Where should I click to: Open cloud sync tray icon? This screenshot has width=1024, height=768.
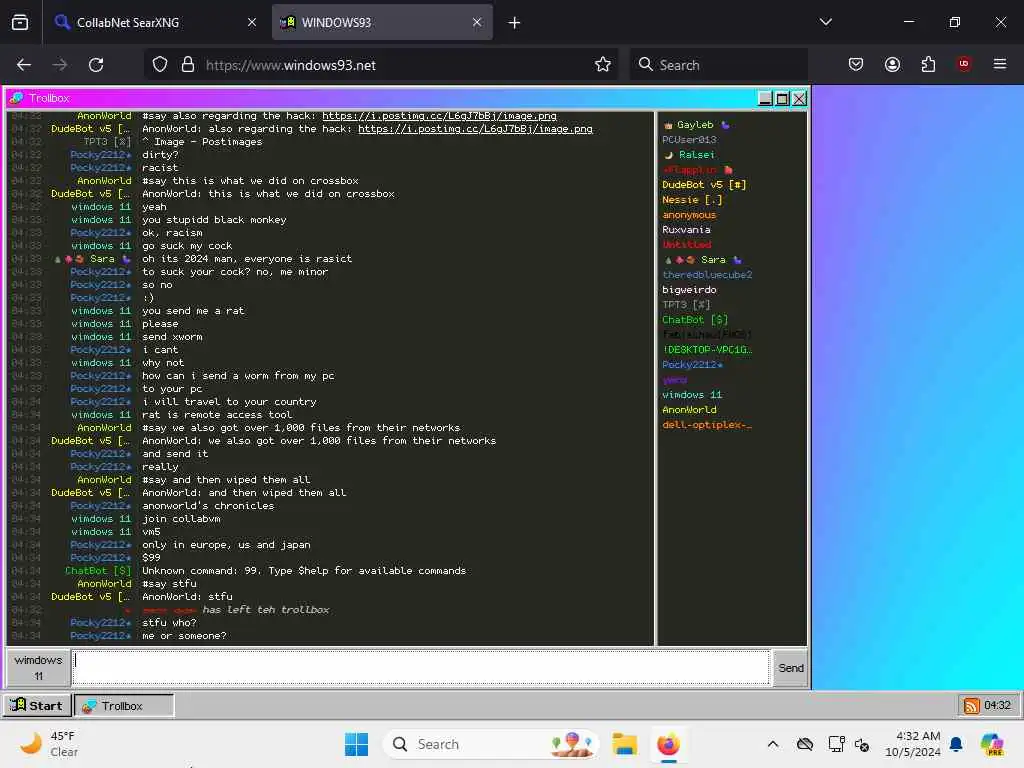coord(805,744)
